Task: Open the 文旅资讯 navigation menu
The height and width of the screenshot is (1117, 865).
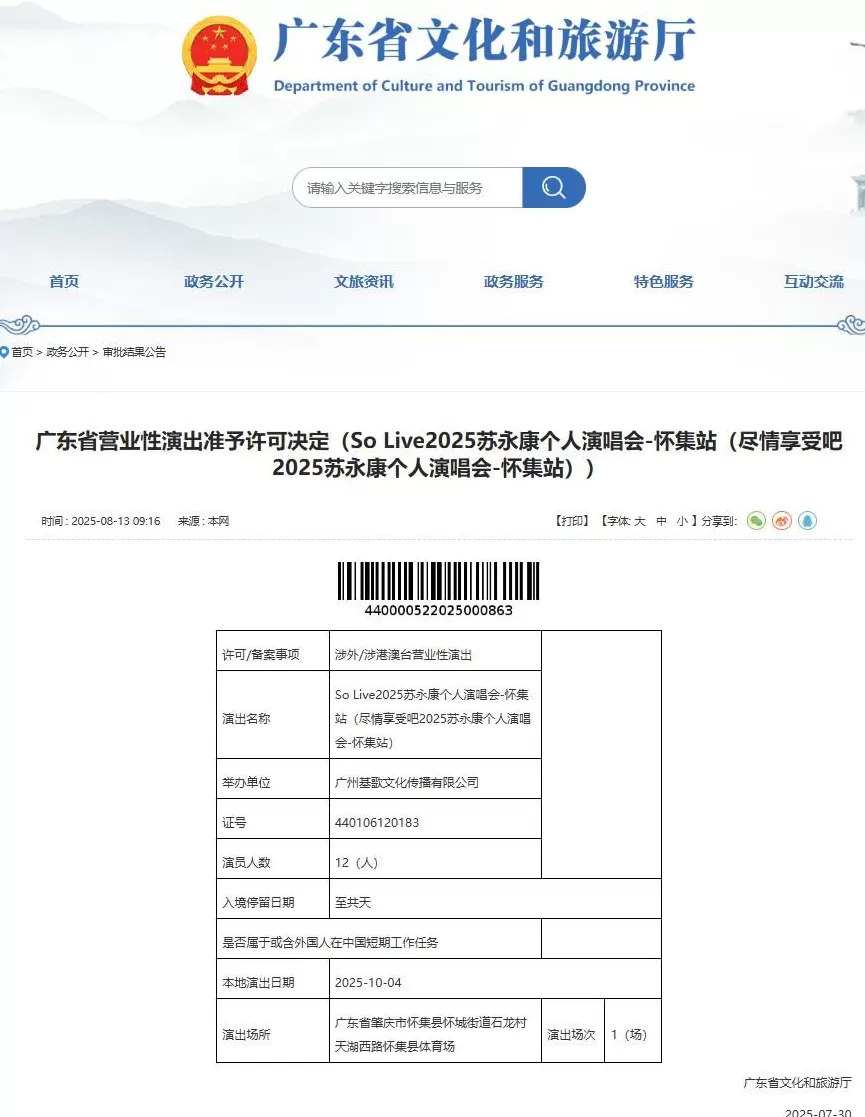Action: (x=362, y=282)
